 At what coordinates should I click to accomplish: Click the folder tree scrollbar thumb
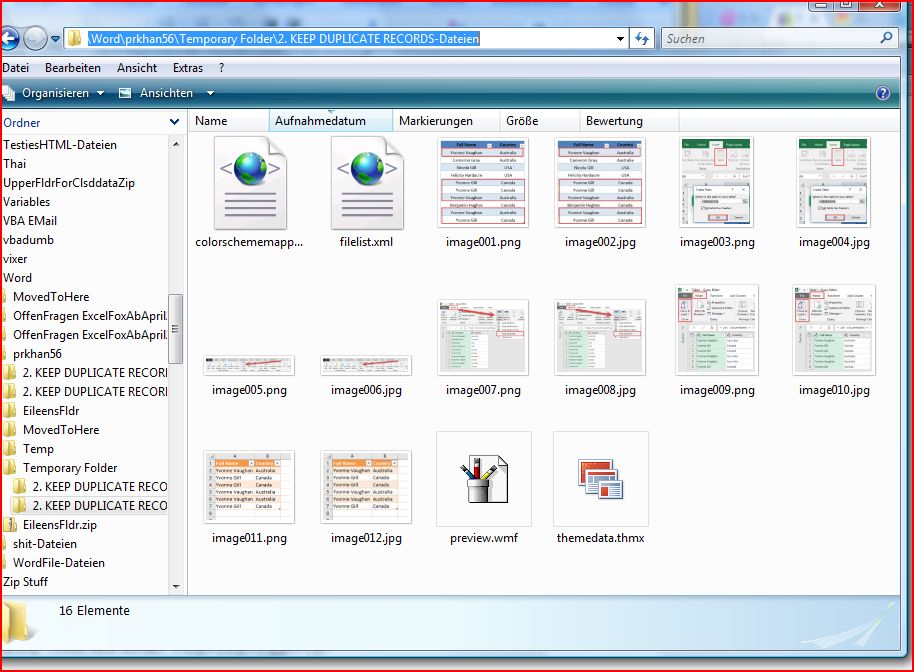[175, 328]
